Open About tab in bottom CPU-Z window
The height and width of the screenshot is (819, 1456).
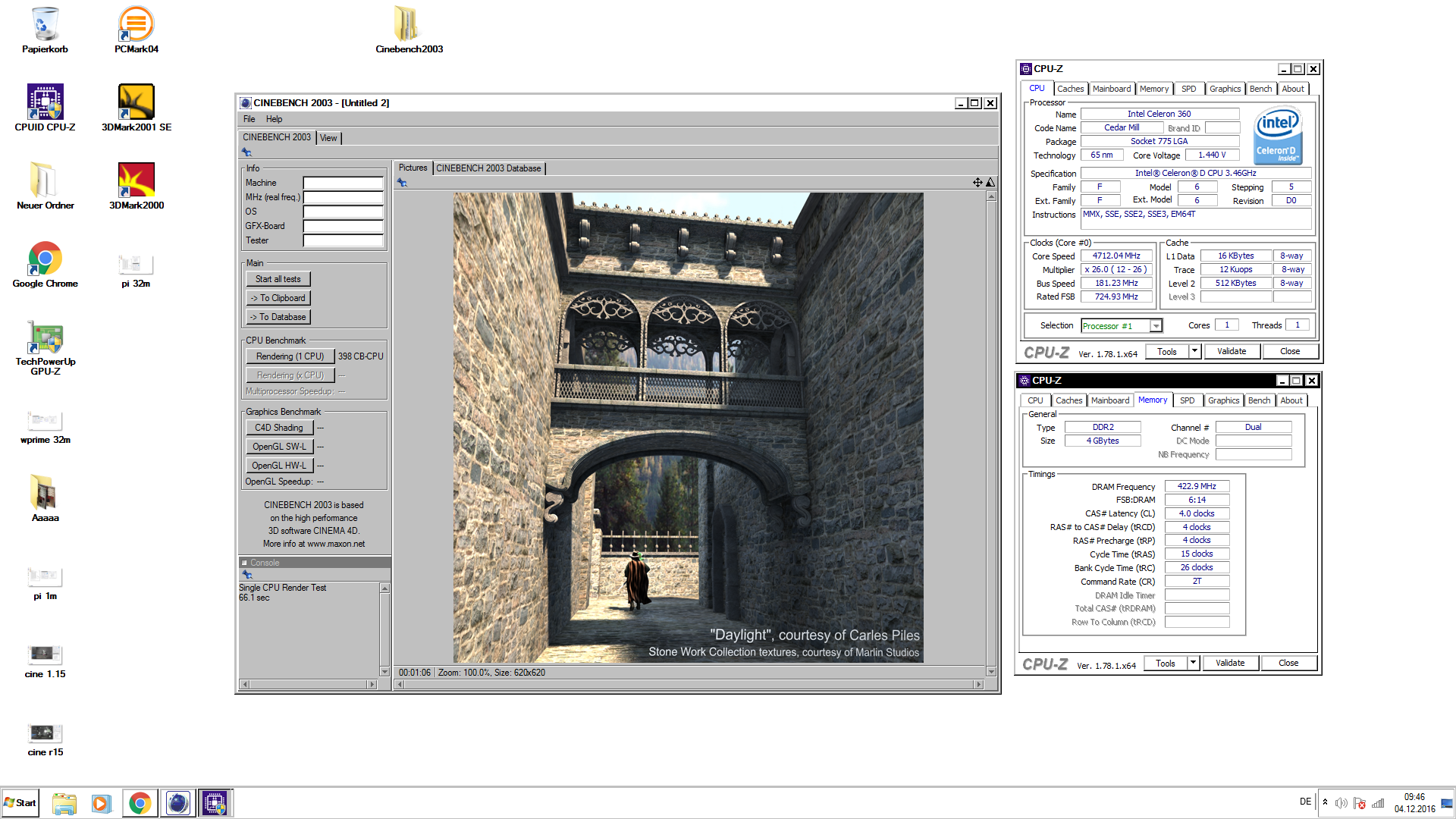[x=1291, y=400]
